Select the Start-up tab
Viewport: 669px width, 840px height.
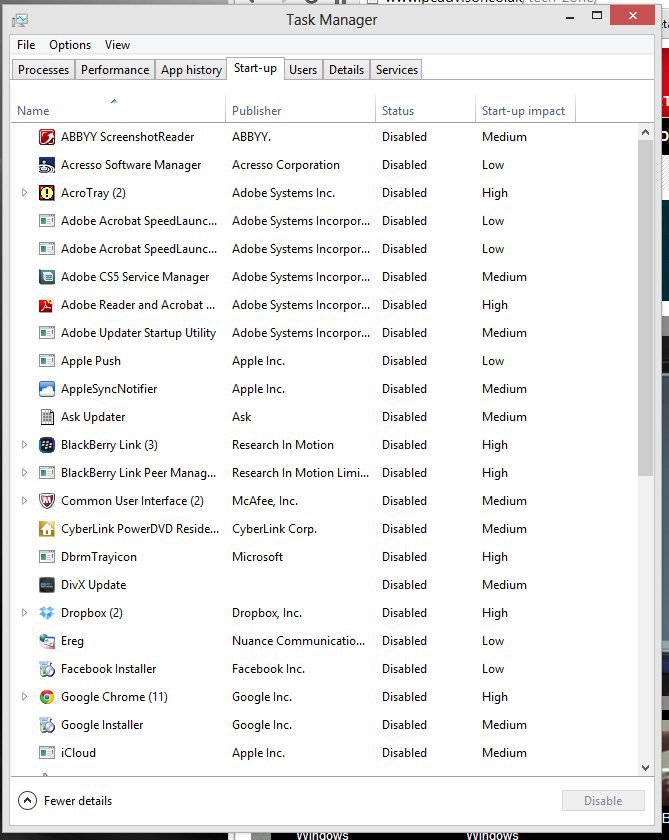(x=255, y=68)
